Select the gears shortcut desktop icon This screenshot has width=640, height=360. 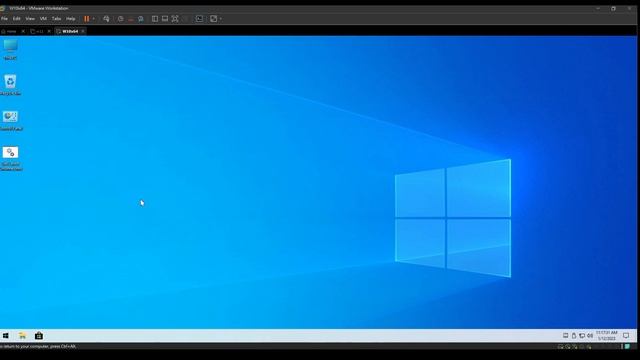(11, 158)
